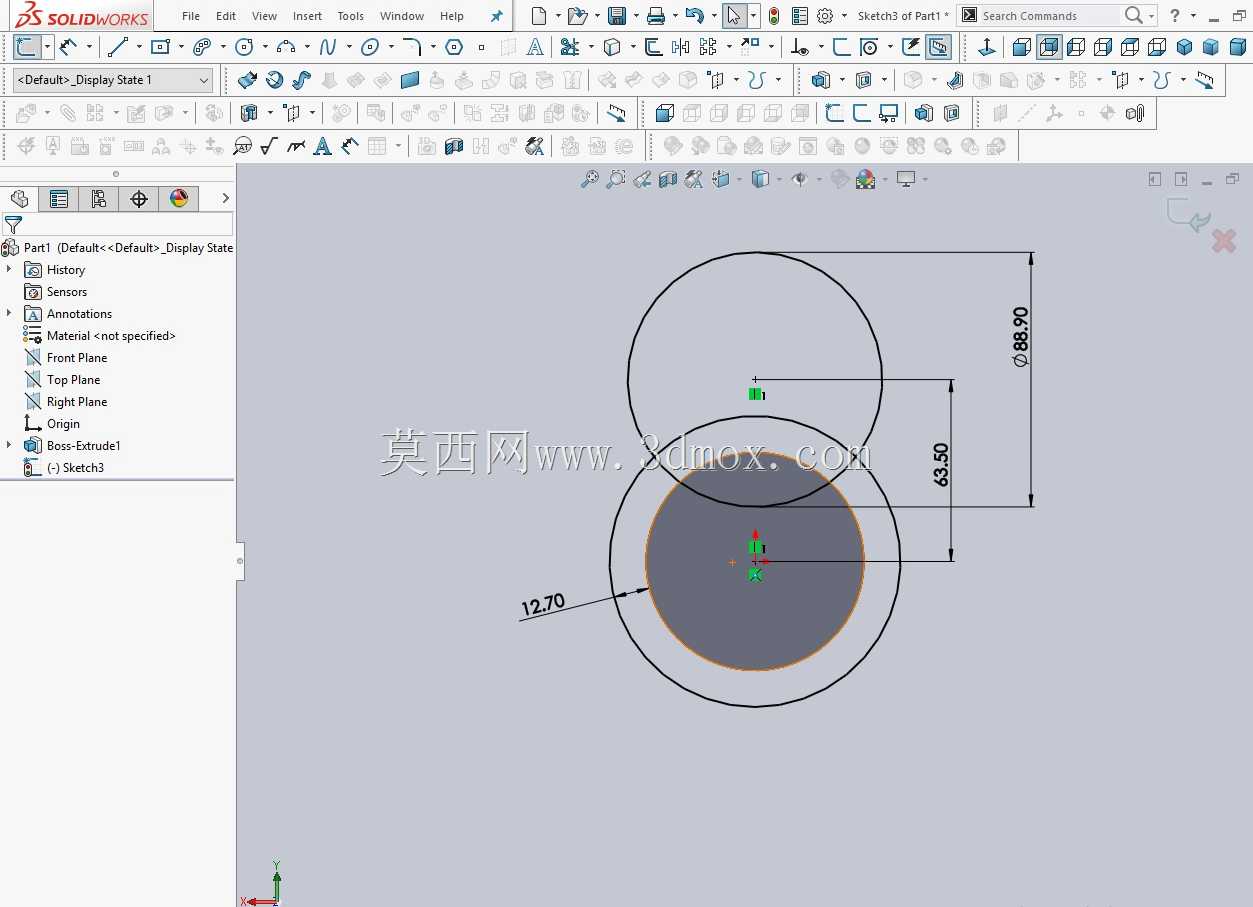
Task: Click the Mirror Entities tool
Action: click(x=681, y=47)
